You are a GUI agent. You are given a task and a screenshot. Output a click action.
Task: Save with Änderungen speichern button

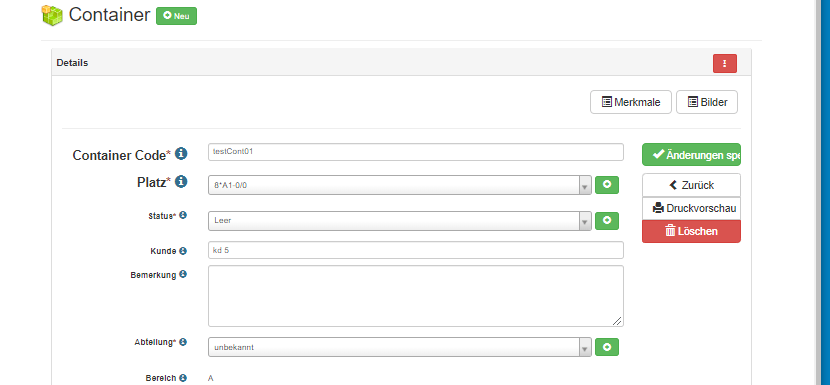(x=691, y=155)
